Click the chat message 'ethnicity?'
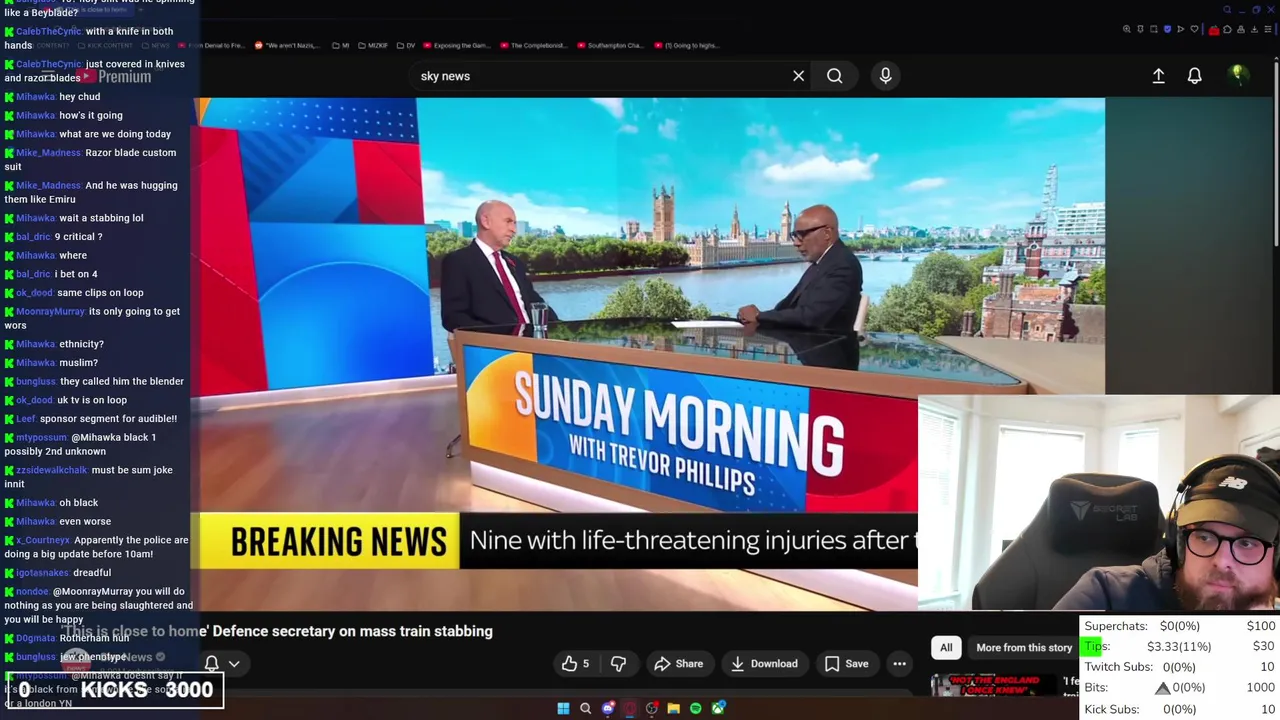This screenshot has width=1280, height=720. pyautogui.click(x=81, y=344)
